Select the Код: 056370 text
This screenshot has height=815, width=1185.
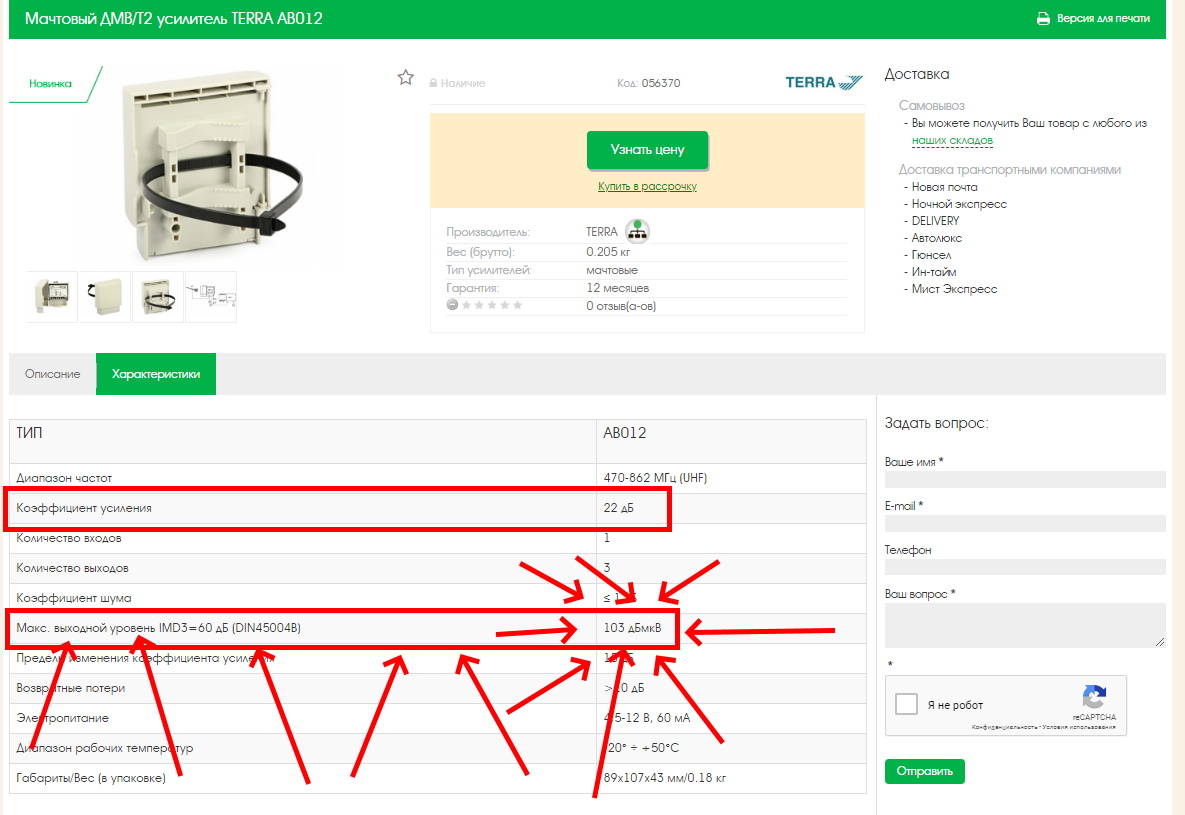[648, 83]
